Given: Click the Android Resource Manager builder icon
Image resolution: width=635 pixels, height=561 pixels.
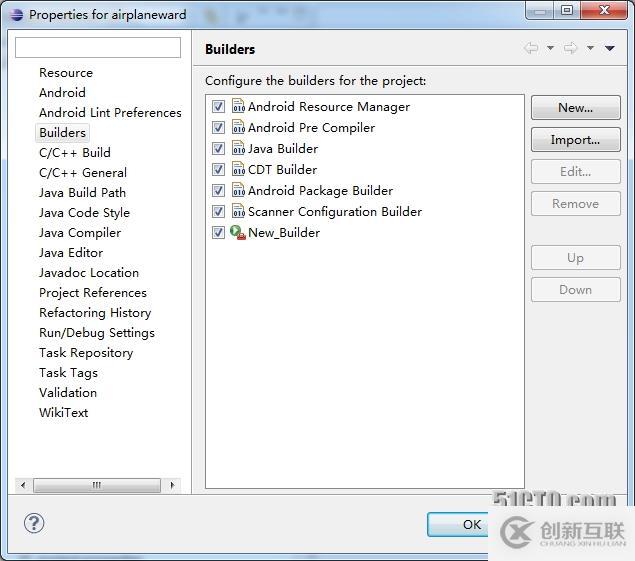Looking at the screenshot, I should tap(238, 106).
